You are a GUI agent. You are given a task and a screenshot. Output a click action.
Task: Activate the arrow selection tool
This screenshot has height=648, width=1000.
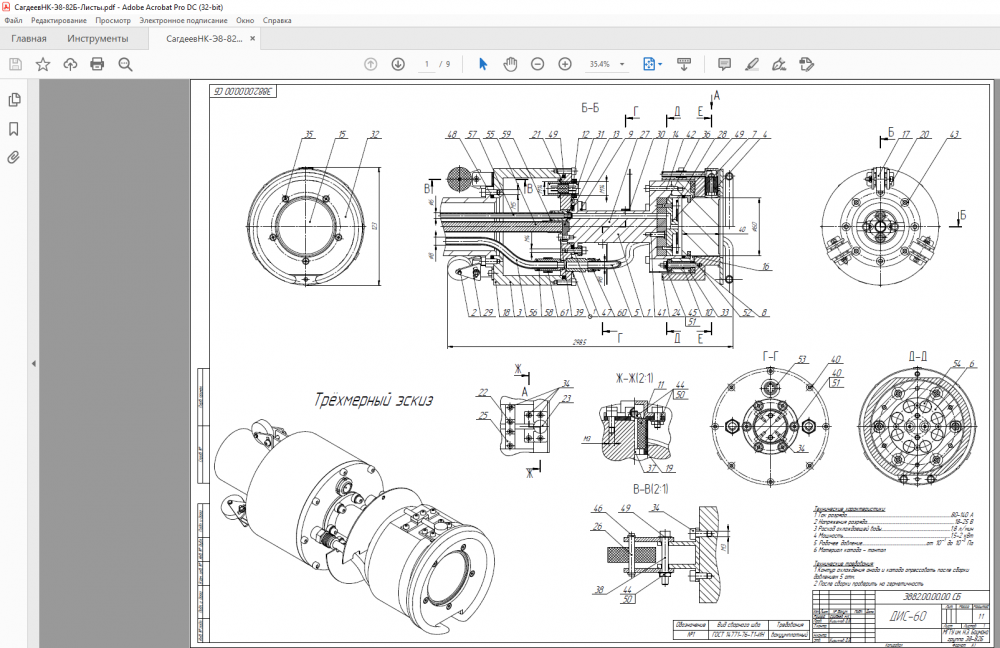click(483, 64)
